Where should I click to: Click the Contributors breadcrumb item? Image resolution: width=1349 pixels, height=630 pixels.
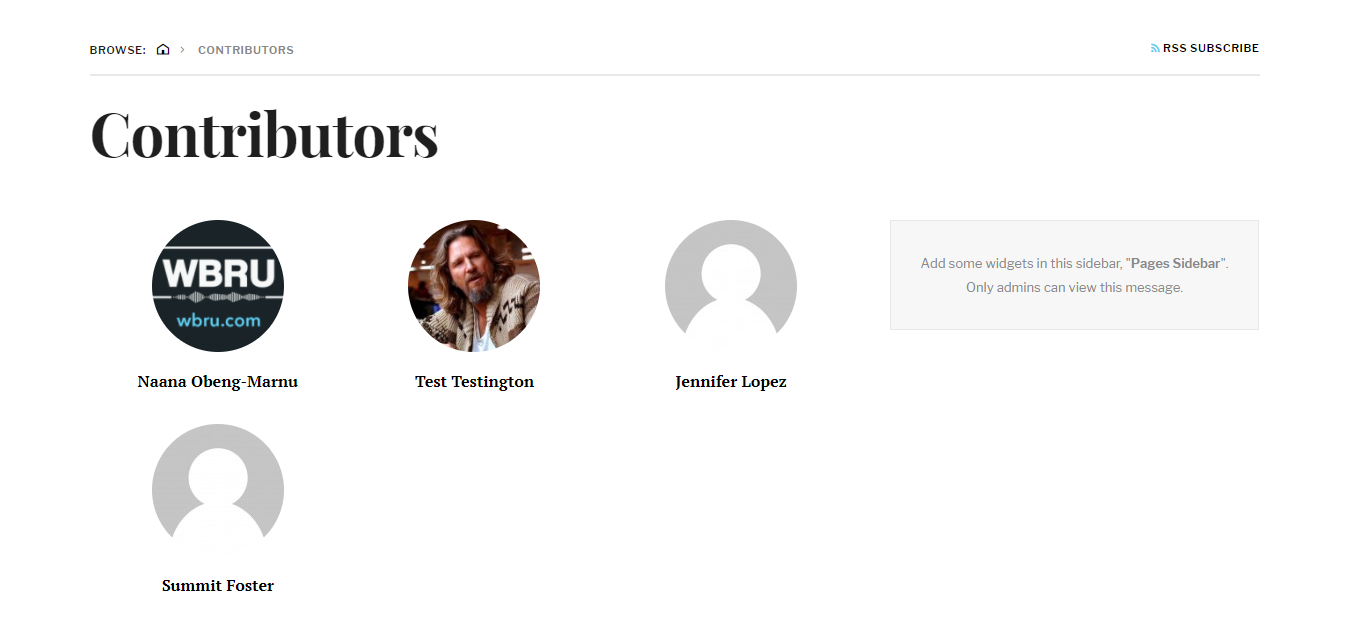(246, 50)
